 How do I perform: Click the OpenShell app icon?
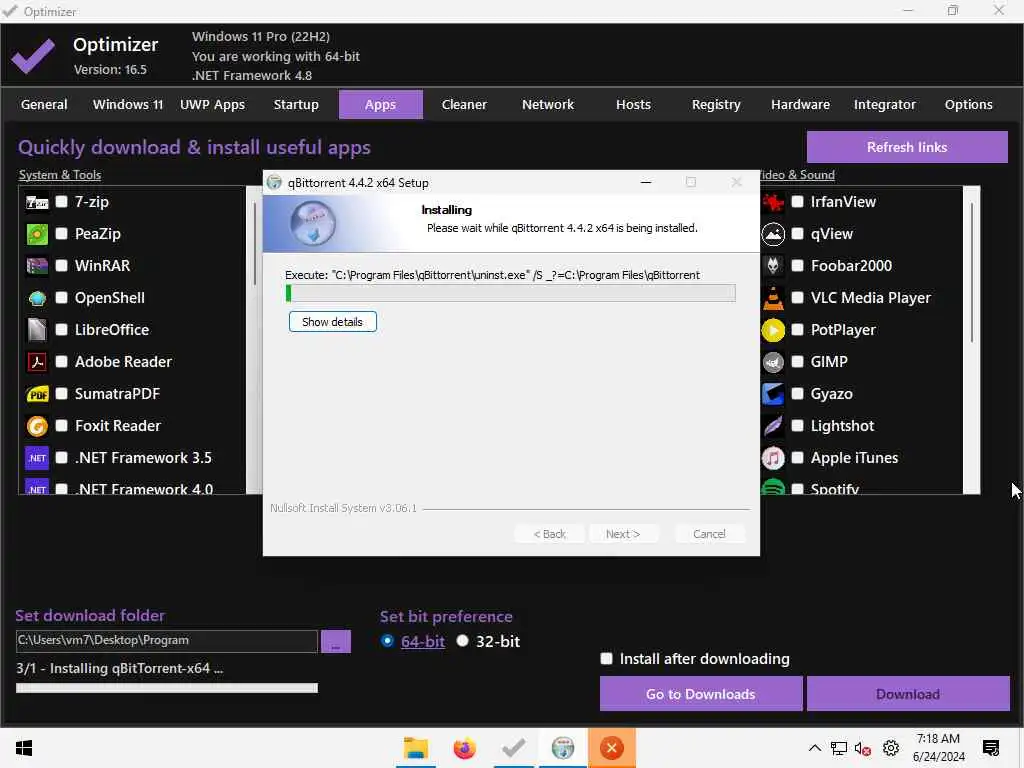click(x=37, y=298)
